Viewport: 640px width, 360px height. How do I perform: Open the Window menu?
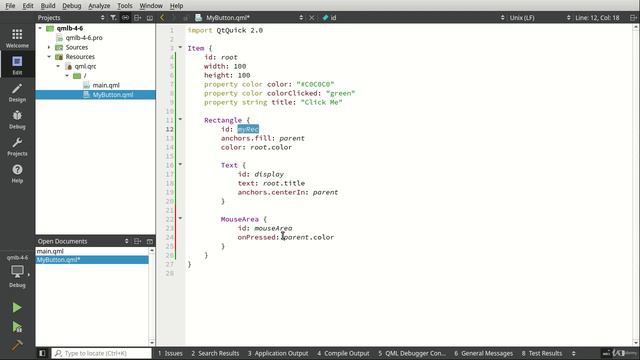click(151, 6)
